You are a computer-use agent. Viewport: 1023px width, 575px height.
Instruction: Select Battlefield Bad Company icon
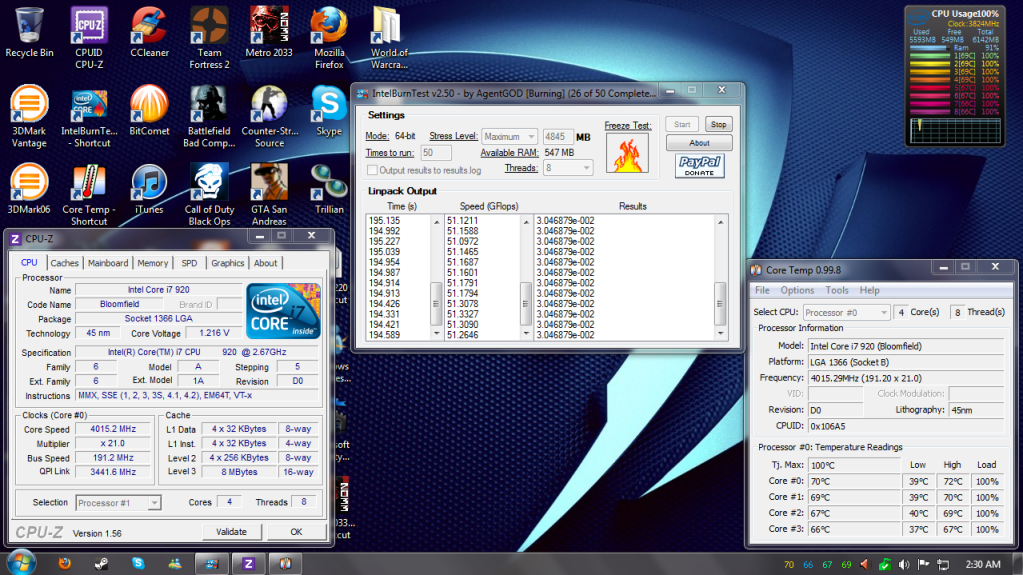pyautogui.click(x=209, y=116)
